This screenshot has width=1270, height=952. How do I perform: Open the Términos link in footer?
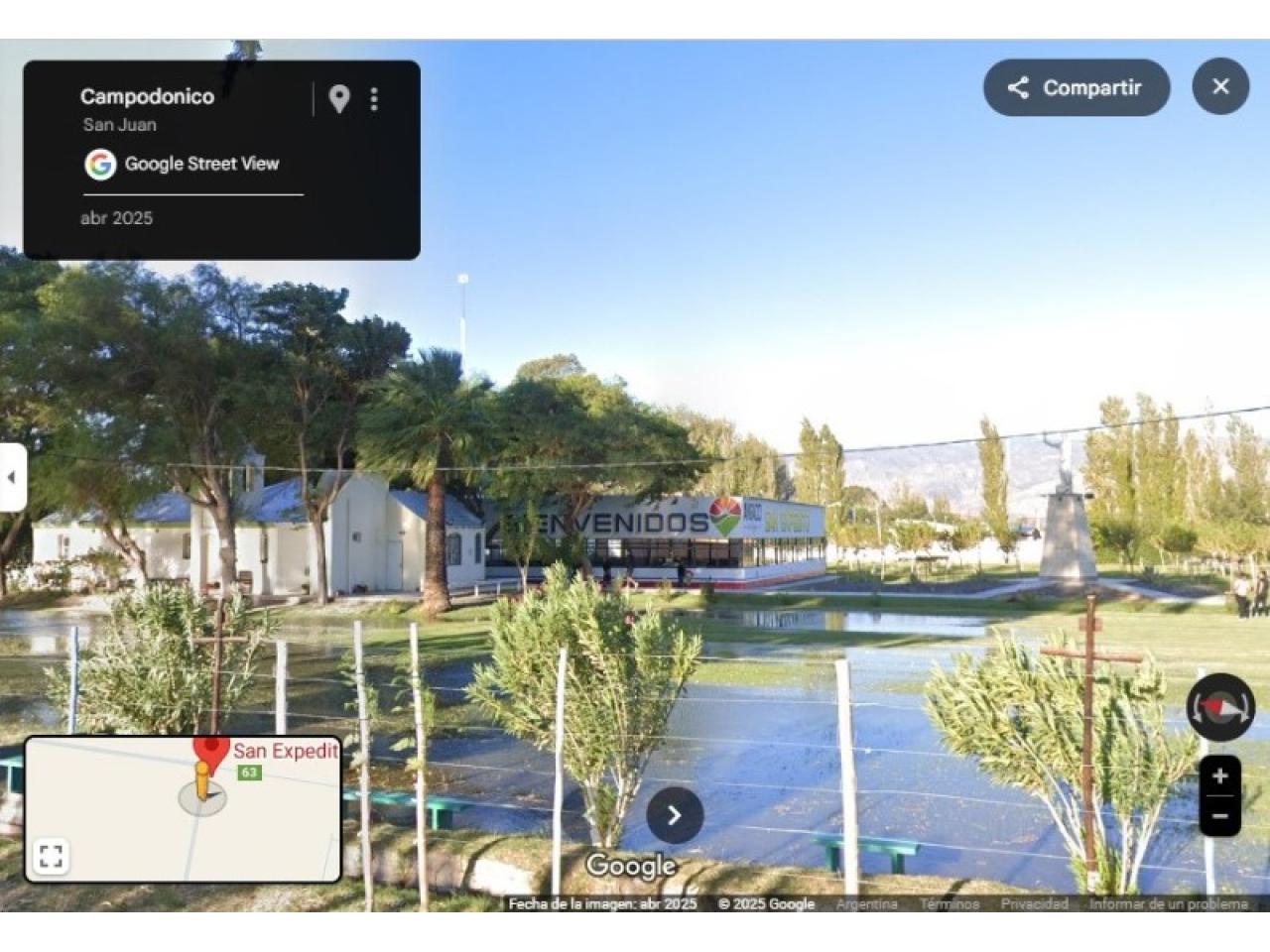click(949, 903)
